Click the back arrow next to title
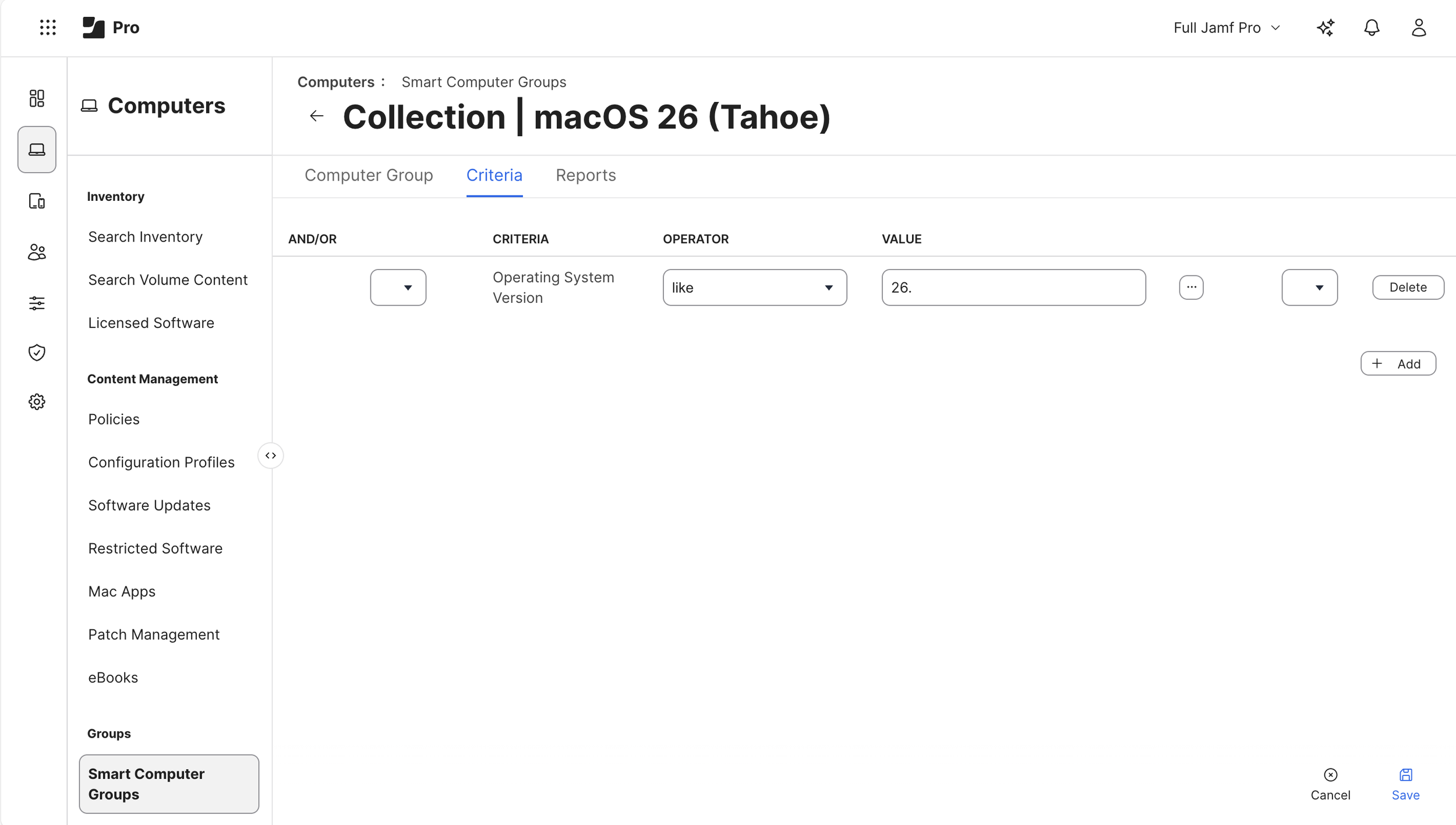Image resolution: width=1456 pixels, height=825 pixels. coord(316,116)
